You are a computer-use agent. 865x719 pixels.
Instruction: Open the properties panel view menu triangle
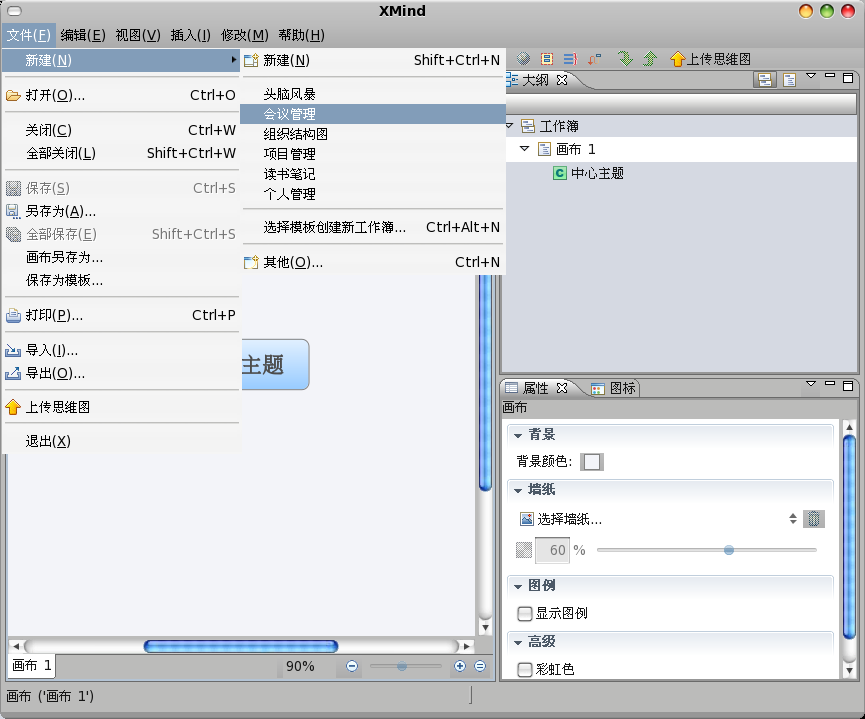point(811,384)
